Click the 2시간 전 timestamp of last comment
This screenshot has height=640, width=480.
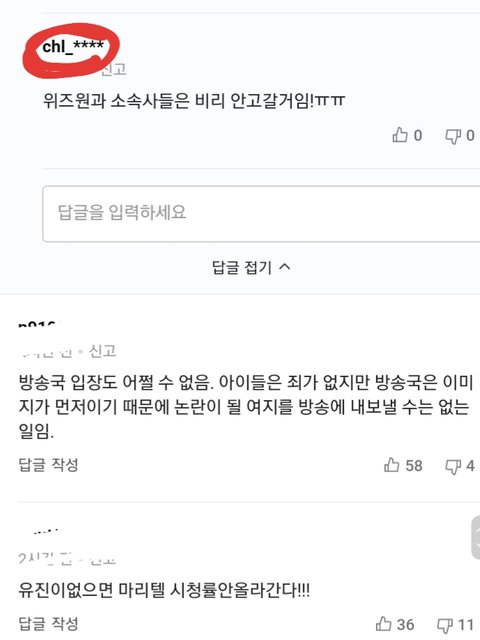tap(44, 558)
